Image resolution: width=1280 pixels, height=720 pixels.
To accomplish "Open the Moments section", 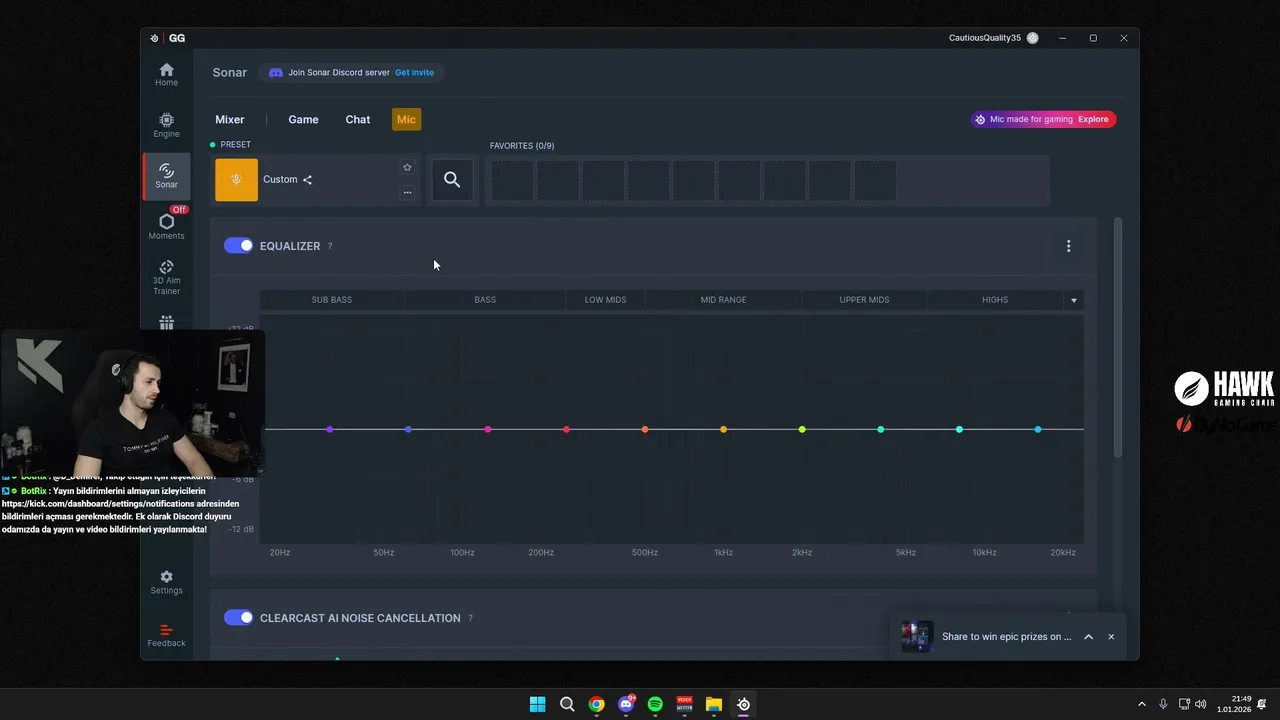I will click(x=166, y=226).
